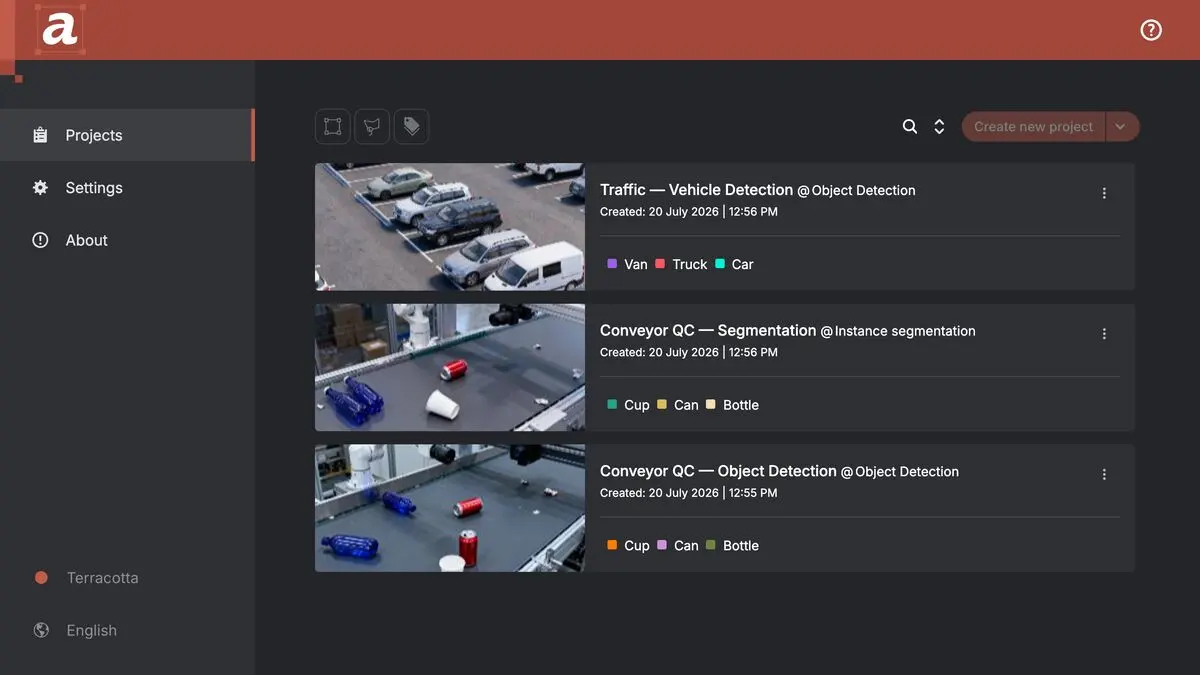
Task: Click Segmentation project's 'Created: 20 July 2026' text
Action: pyautogui.click(x=659, y=352)
